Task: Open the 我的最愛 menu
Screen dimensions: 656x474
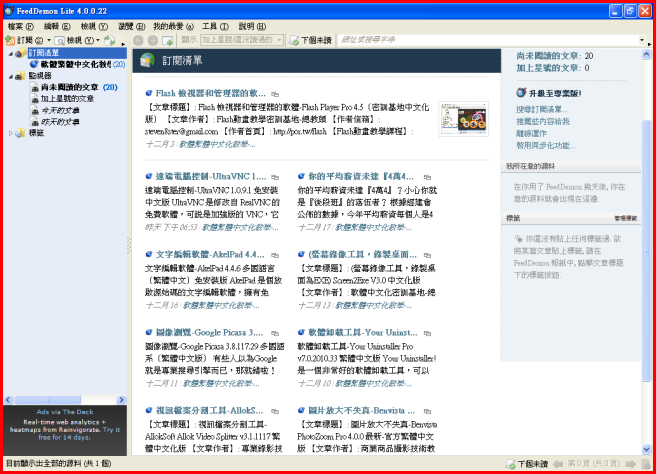Action: [x=173, y=25]
